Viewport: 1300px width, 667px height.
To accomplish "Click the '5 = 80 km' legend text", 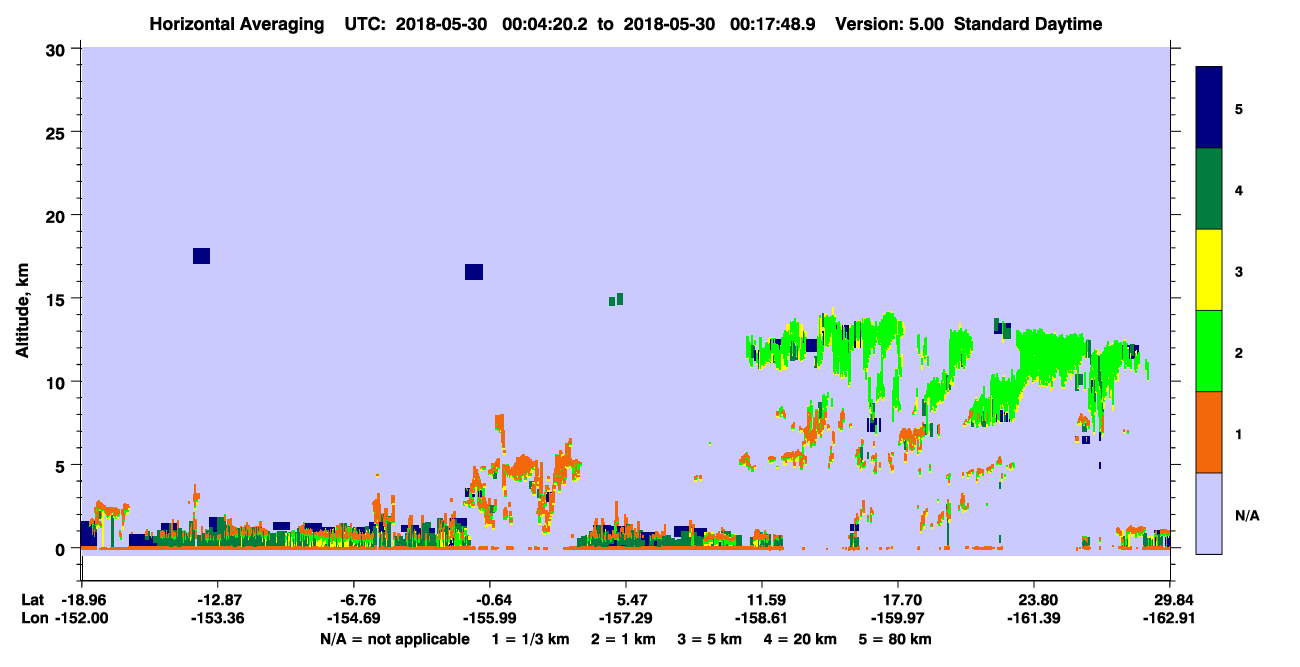I will click(x=895, y=638).
